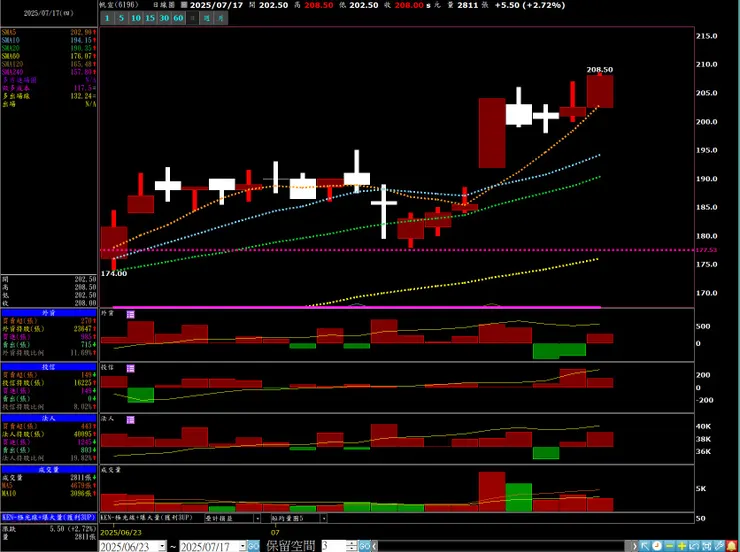
Task: Click the 外資 blue panel header
Action: pyautogui.click(x=49, y=313)
